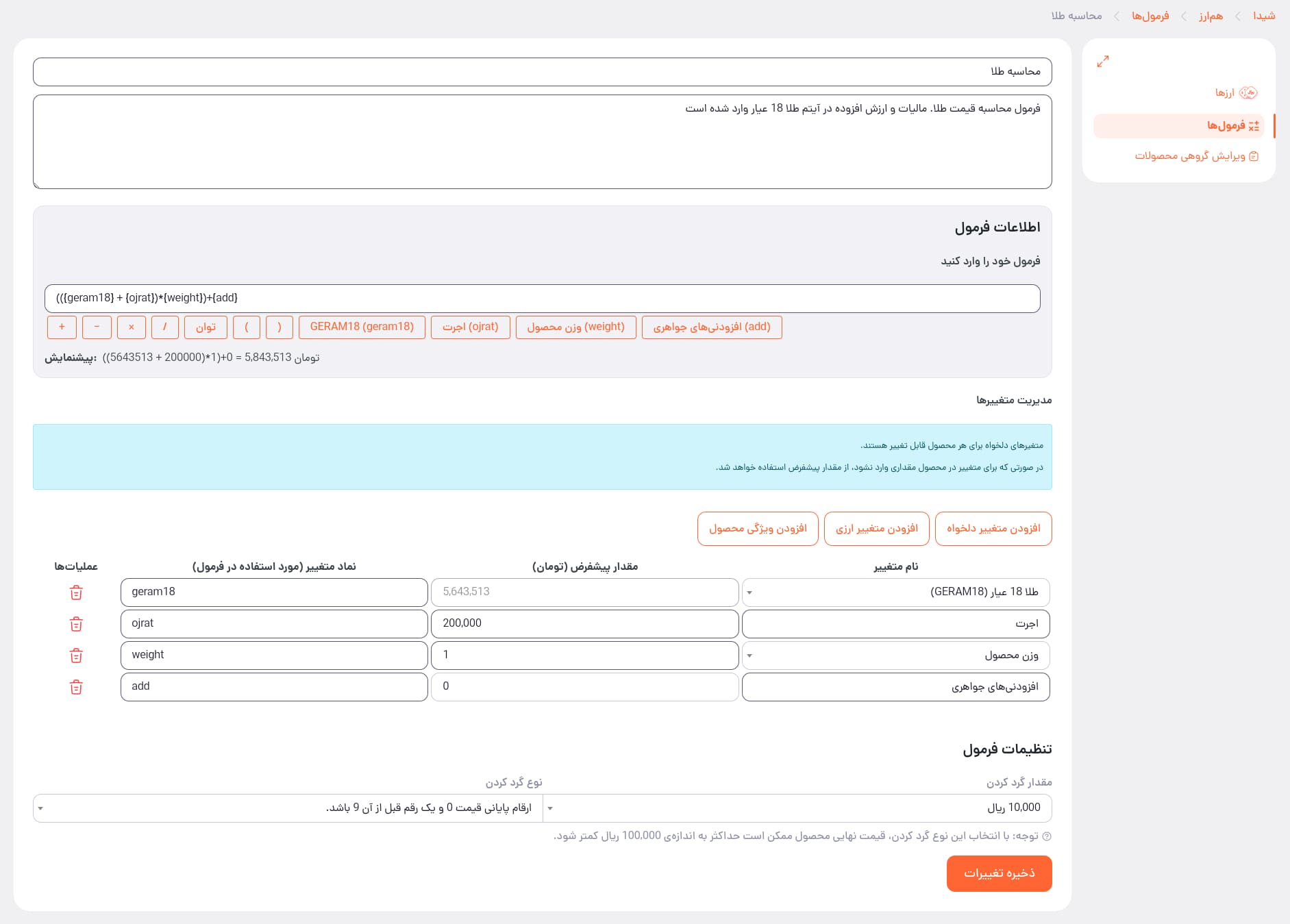Screen dimensions: 1290x924
Task: Click the weight symbol field
Action: pyautogui.click(x=274, y=655)
